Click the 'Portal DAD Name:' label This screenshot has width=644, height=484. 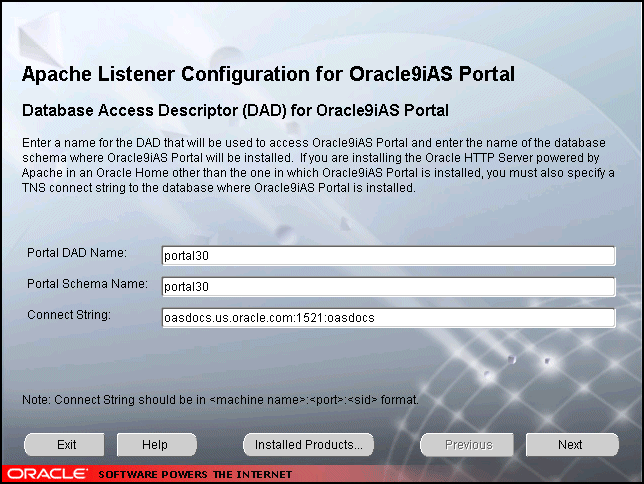point(77,253)
